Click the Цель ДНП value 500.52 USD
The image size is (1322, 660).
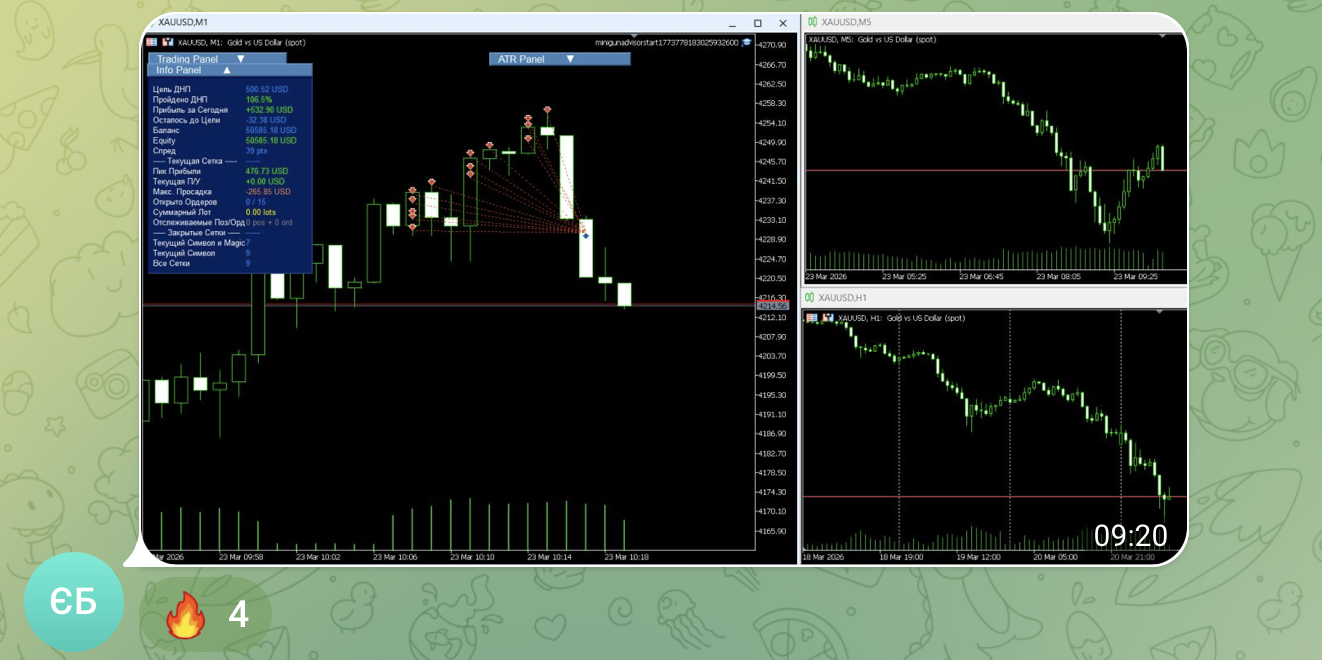coord(267,90)
